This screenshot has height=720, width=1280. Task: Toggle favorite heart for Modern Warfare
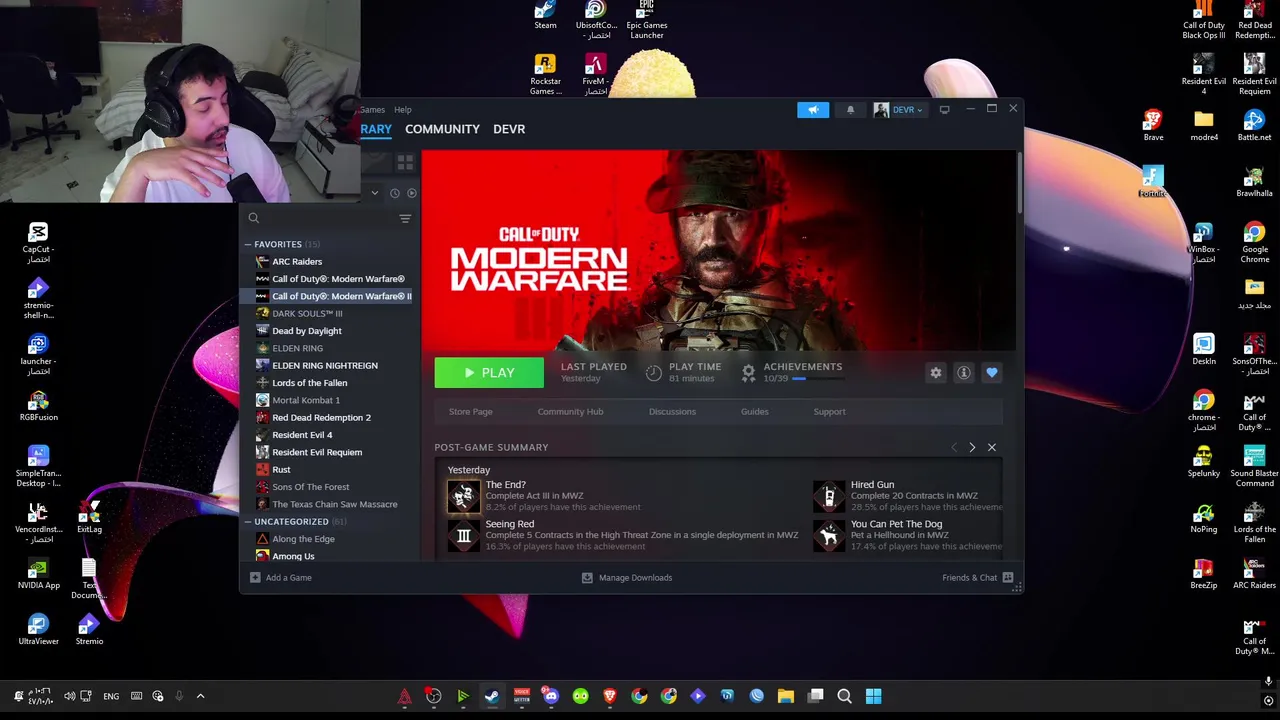(x=992, y=373)
